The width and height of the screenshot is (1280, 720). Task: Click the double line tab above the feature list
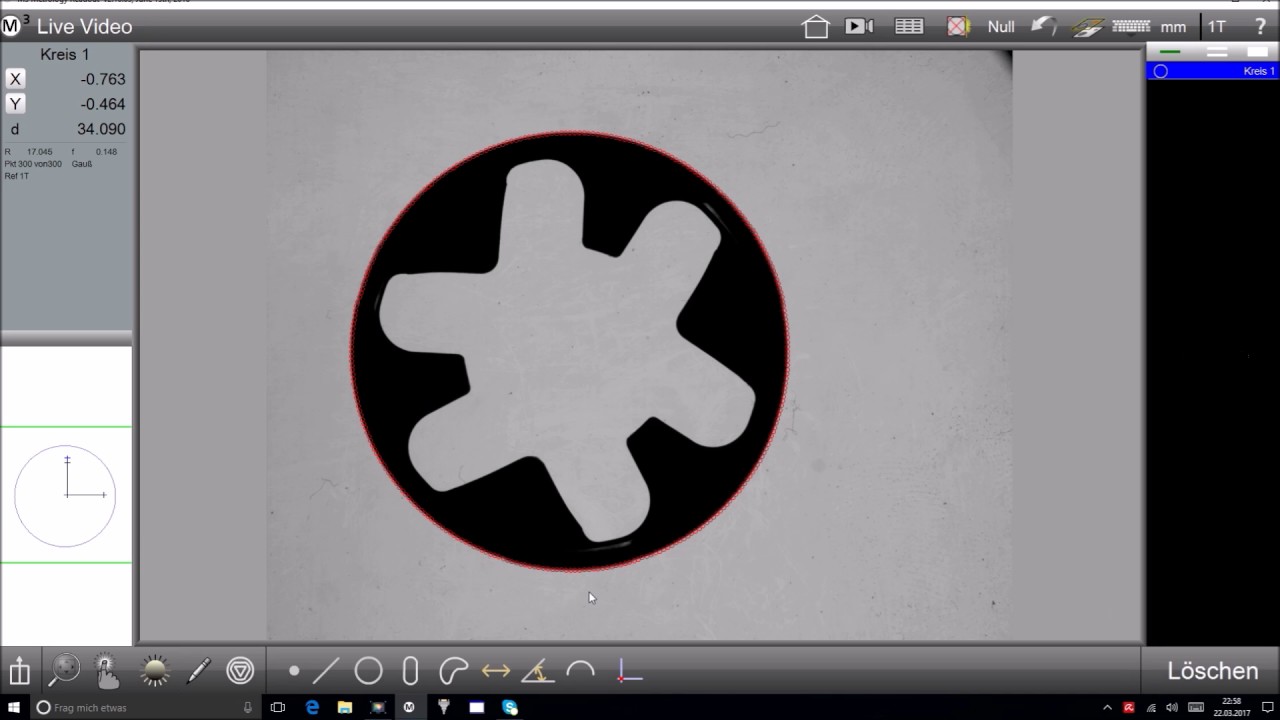point(1216,51)
